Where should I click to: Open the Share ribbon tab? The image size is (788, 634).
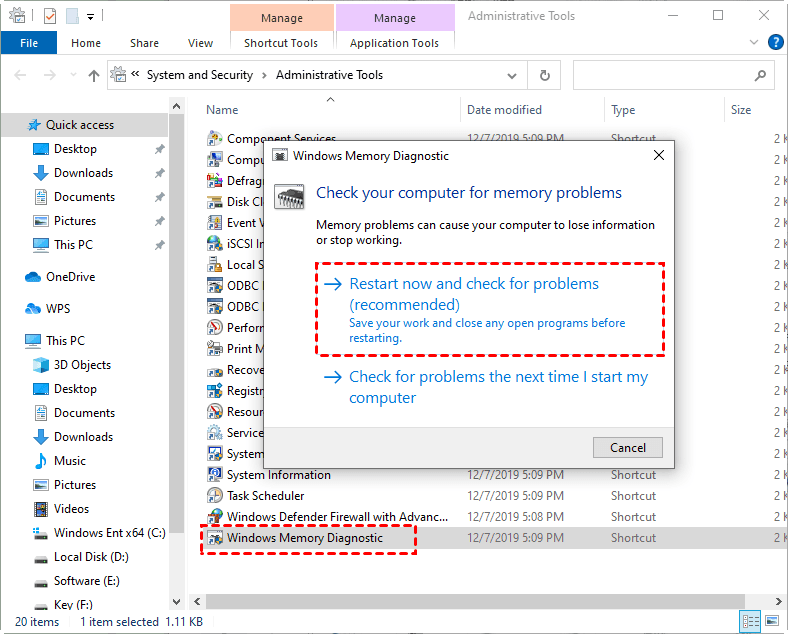[x=144, y=43]
